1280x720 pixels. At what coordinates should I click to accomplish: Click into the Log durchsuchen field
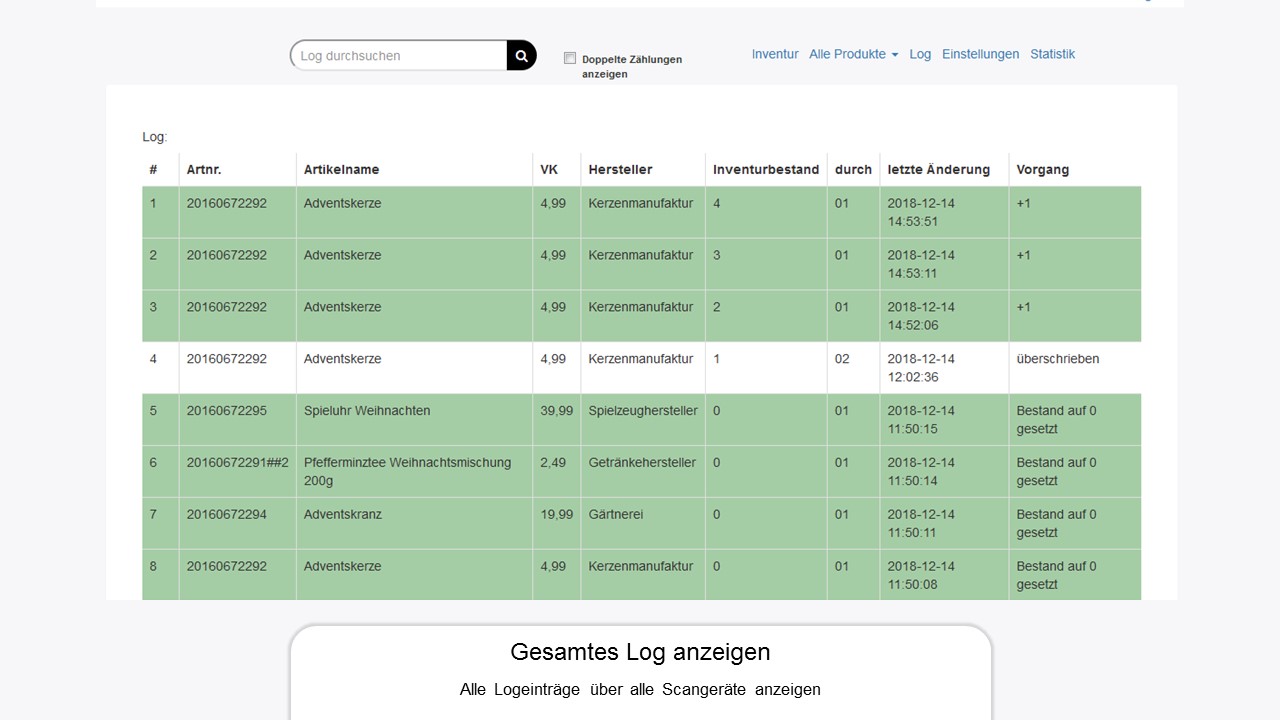coord(400,56)
